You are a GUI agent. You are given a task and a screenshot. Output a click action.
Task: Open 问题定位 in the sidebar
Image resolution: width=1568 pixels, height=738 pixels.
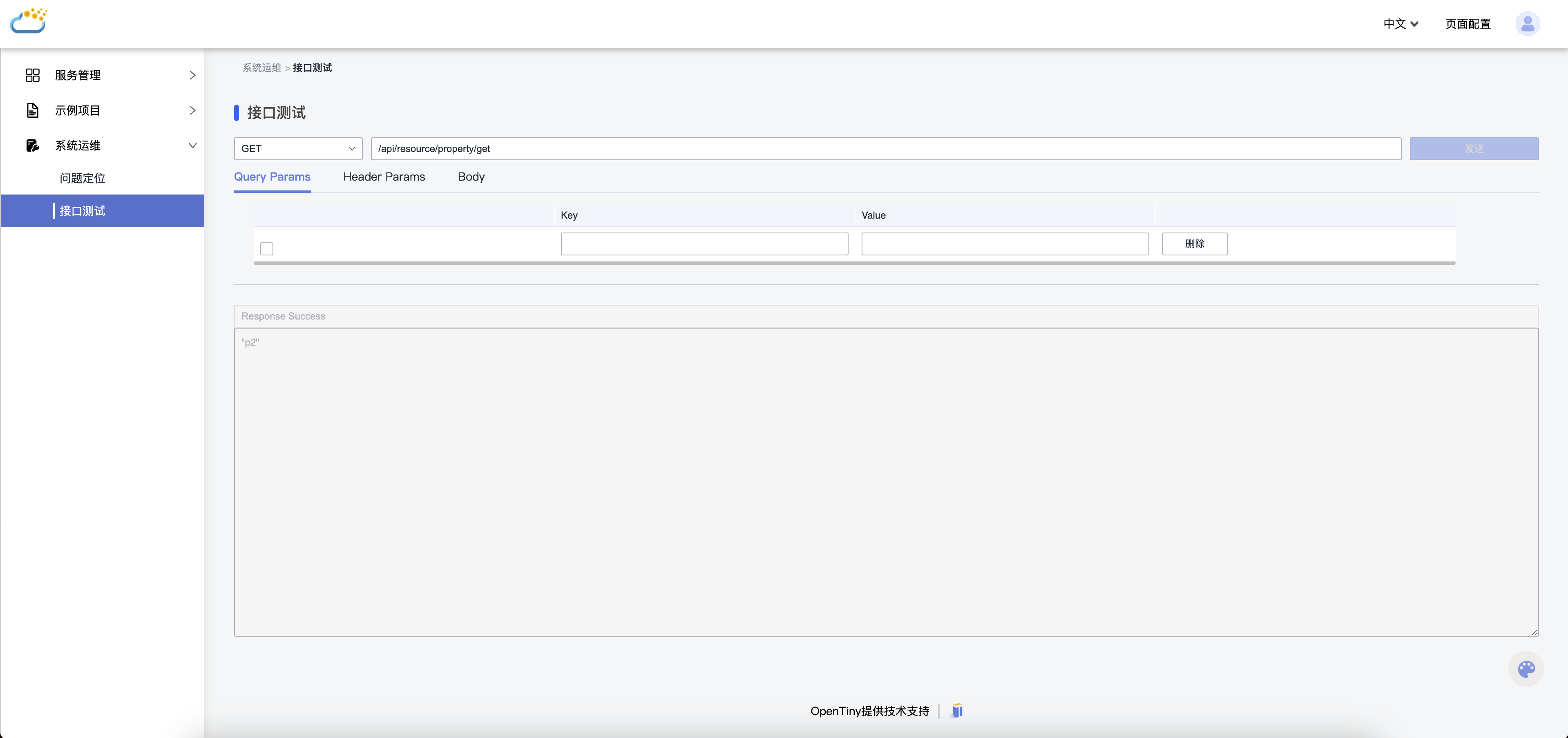click(83, 179)
